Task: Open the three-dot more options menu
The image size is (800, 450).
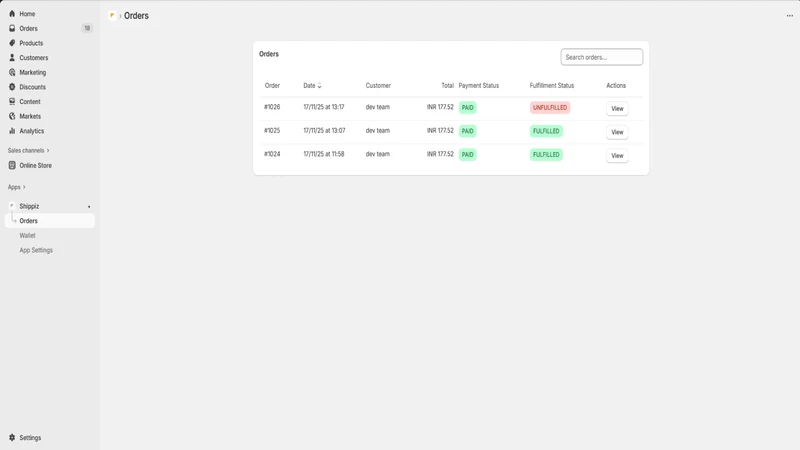Action: [x=790, y=16]
